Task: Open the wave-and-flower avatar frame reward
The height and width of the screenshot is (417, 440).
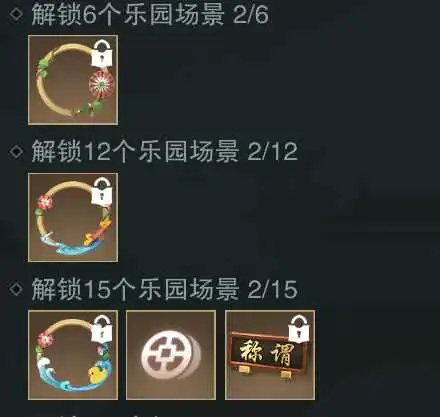Action: 73,217
